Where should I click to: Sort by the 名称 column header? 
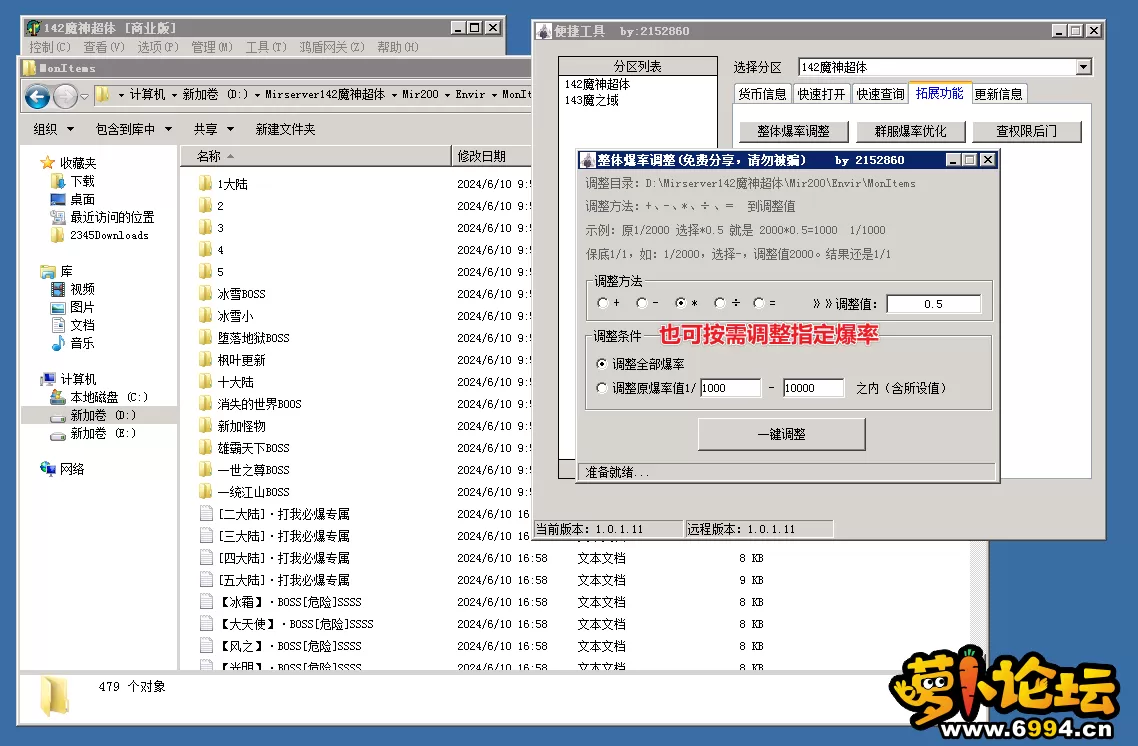point(316,156)
